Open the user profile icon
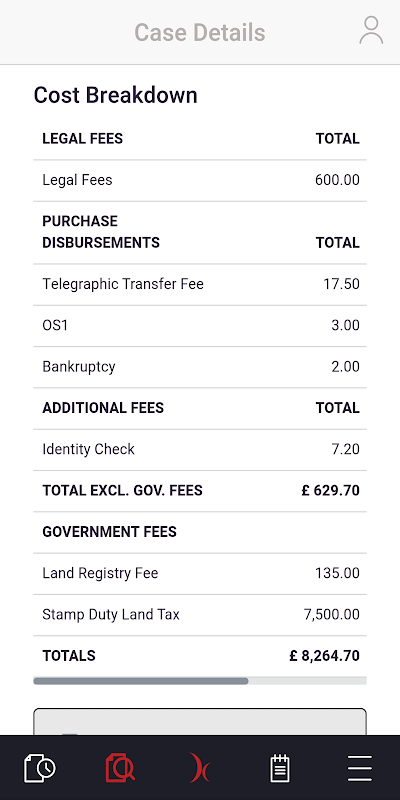 coord(371,31)
